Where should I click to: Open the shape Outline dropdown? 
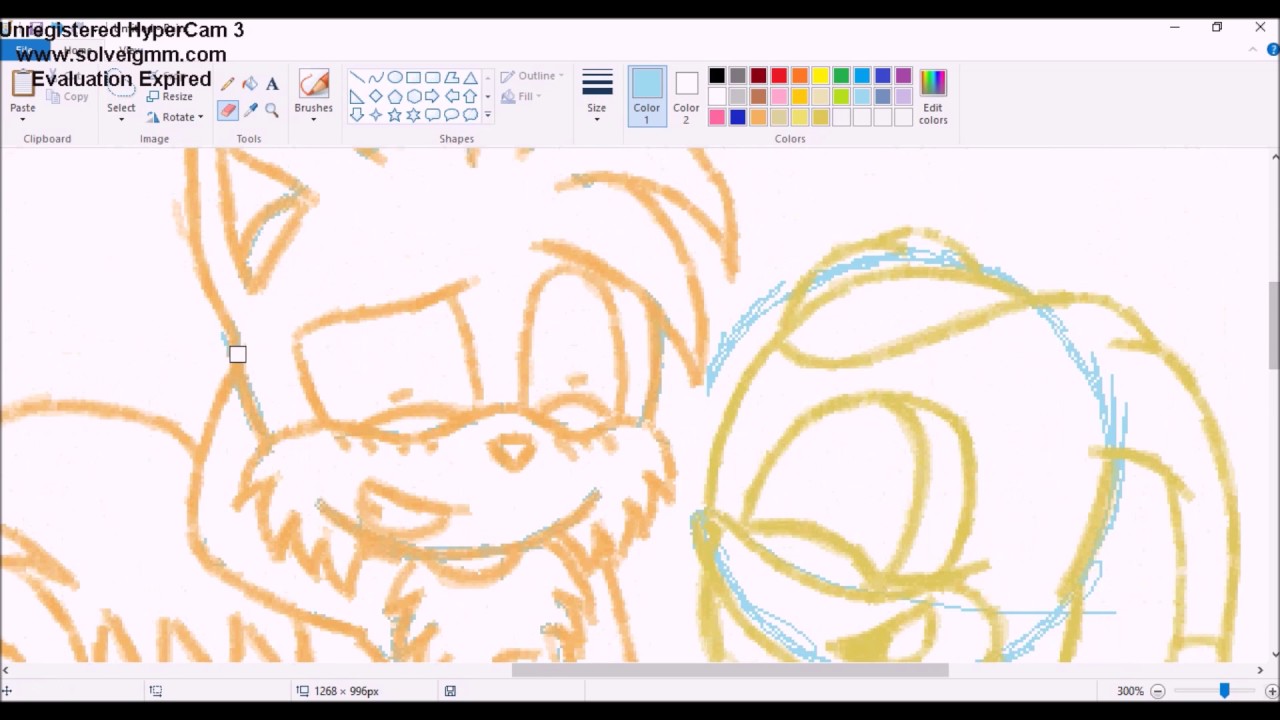click(532, 76)
